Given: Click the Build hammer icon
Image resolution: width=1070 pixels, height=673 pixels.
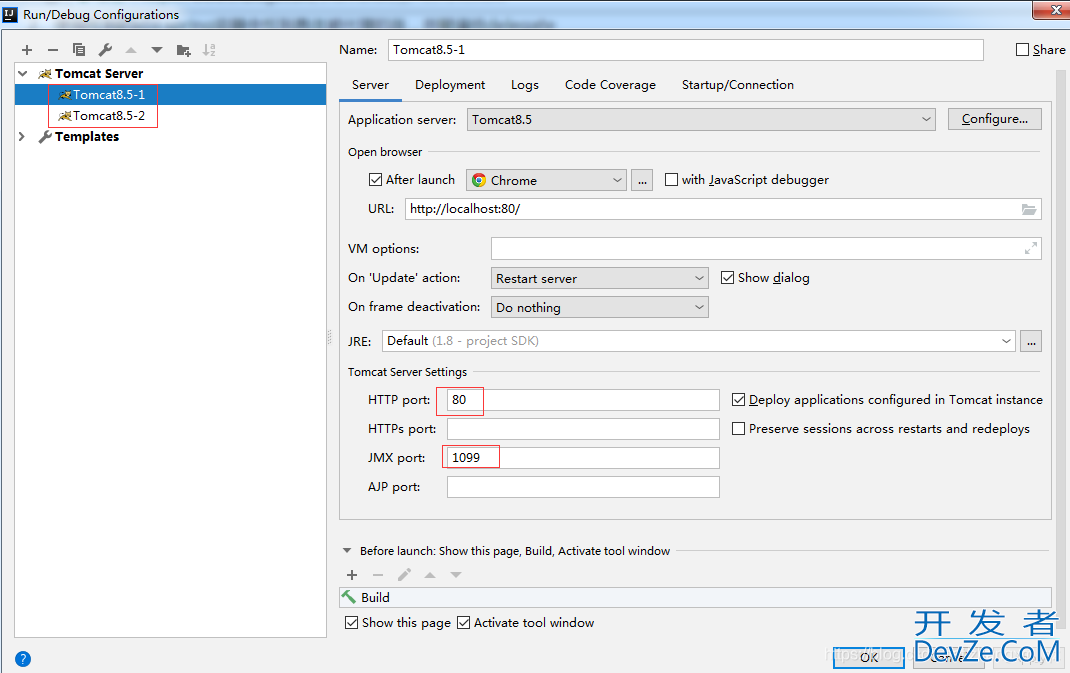Looking at the screenshot, I should point(349,597).
